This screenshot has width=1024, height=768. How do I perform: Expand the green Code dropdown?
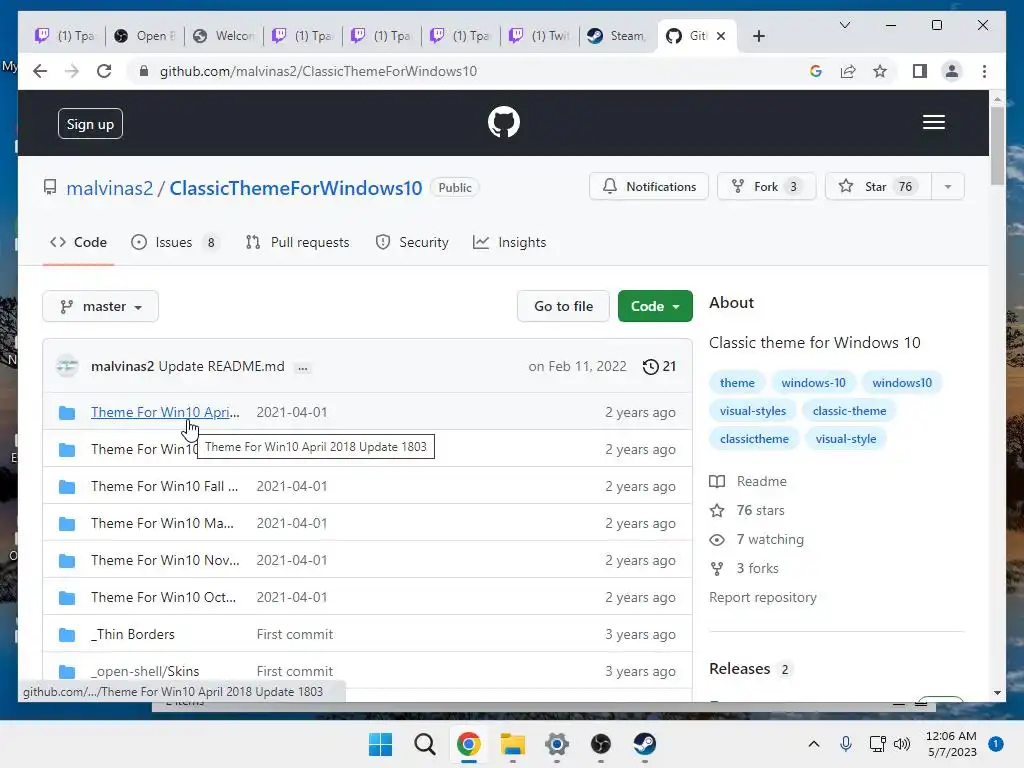pos(655,306)
